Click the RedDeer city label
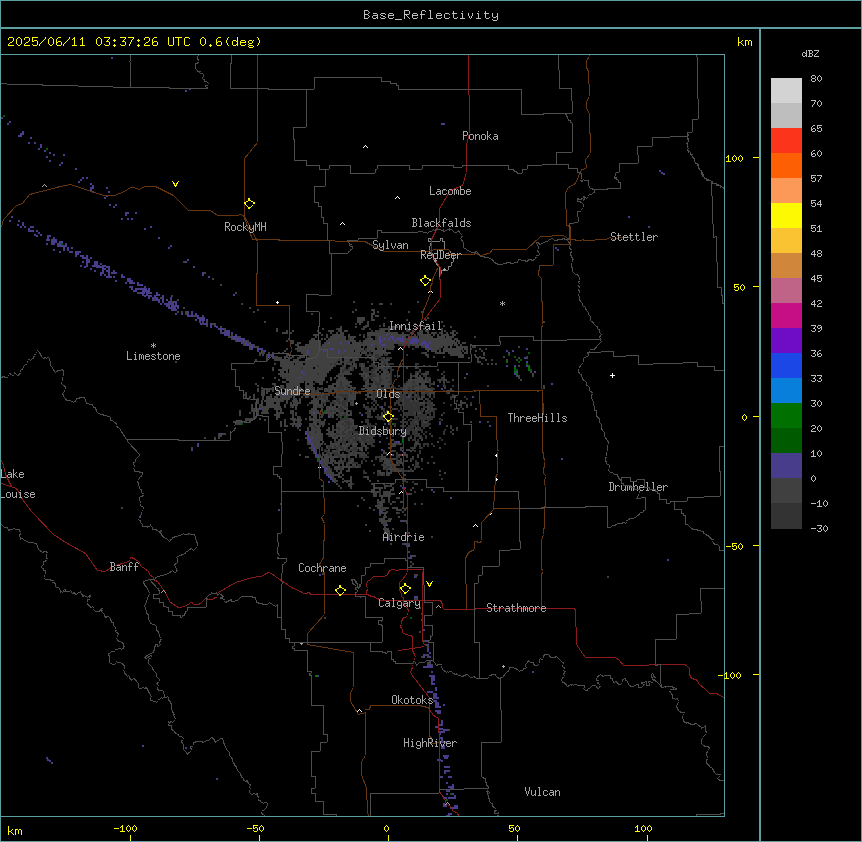The height and width of the screenshot is (842, 862). tap(440, 255)
